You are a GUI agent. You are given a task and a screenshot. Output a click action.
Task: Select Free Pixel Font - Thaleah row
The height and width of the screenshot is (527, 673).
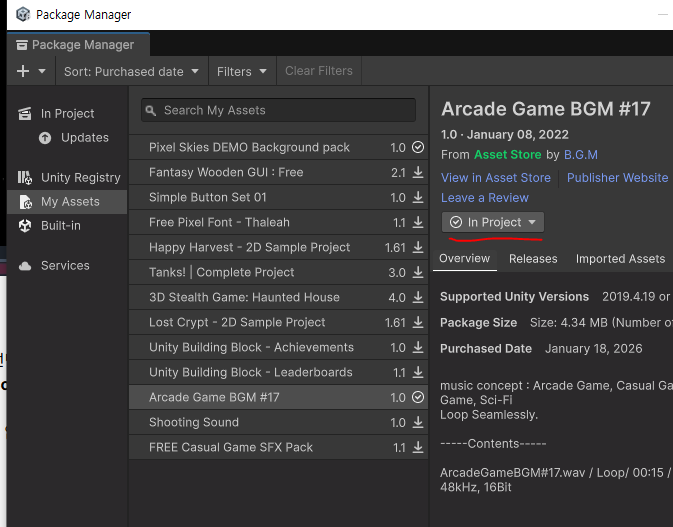tap(278, 222)
